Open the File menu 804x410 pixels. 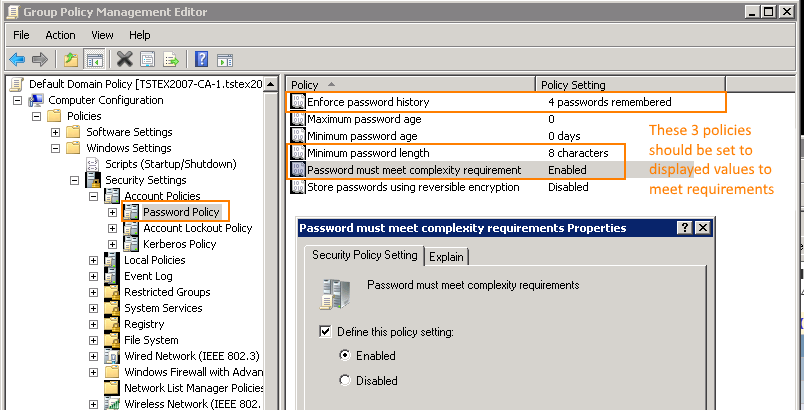pos(21,35)
